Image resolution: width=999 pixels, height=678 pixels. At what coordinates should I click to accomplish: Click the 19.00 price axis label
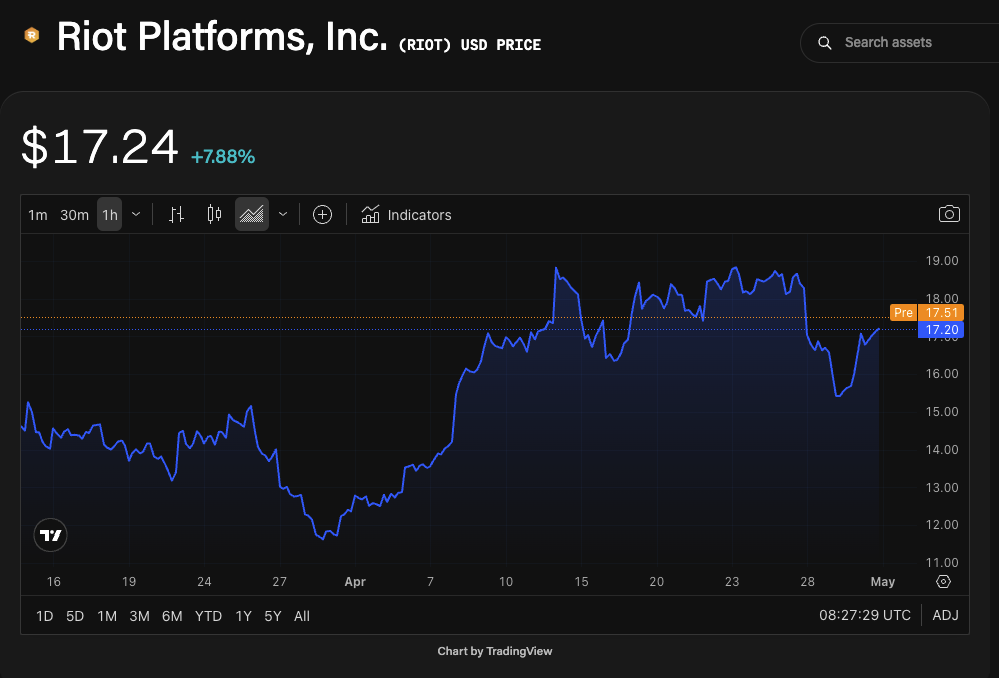pos(942,261)
